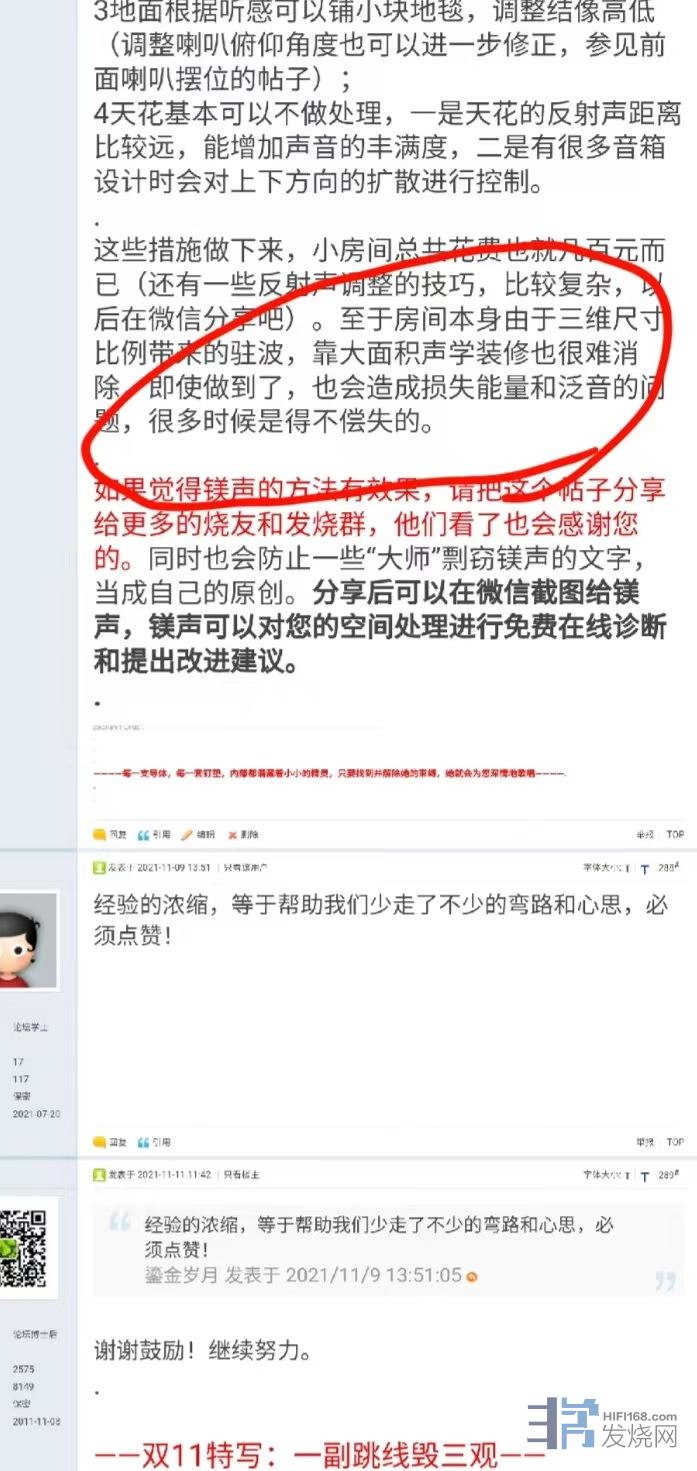This screenshot has width=697, height=1471.
Task: Open the QR code avatar of the poster
Action: coord(26,1247)
